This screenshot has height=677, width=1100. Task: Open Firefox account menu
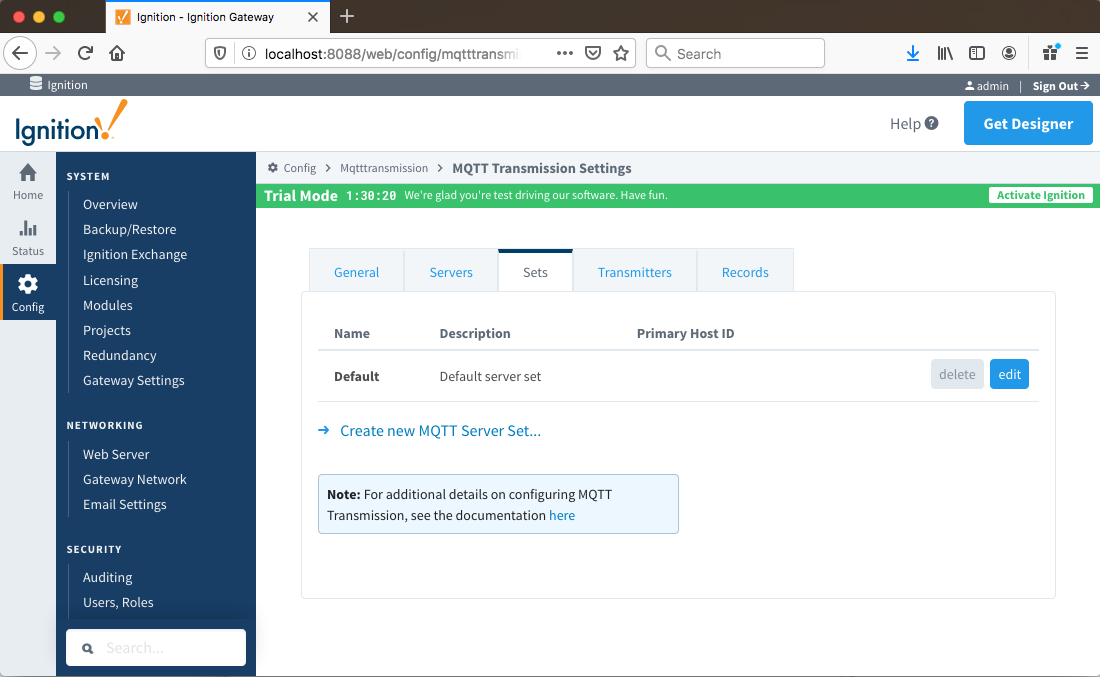[1009, 53]
